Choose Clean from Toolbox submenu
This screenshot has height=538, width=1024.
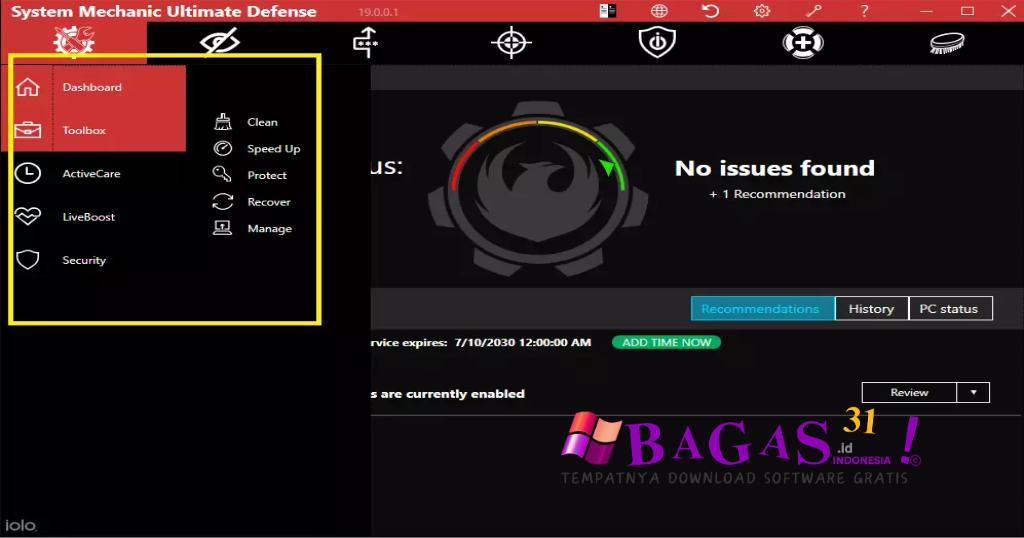click(263, 122)
